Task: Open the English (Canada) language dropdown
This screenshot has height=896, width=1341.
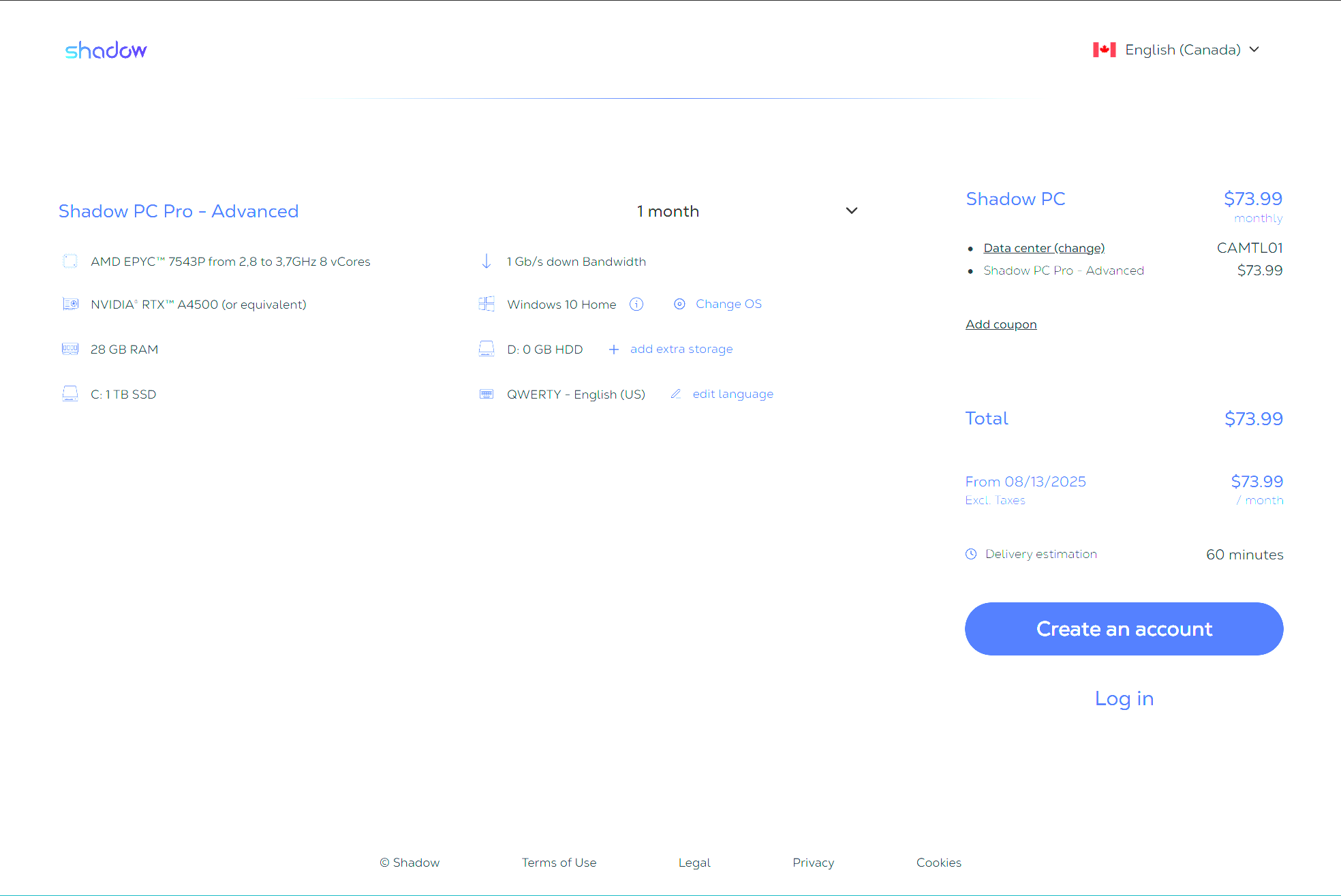Action: [x=1183, y=50]
